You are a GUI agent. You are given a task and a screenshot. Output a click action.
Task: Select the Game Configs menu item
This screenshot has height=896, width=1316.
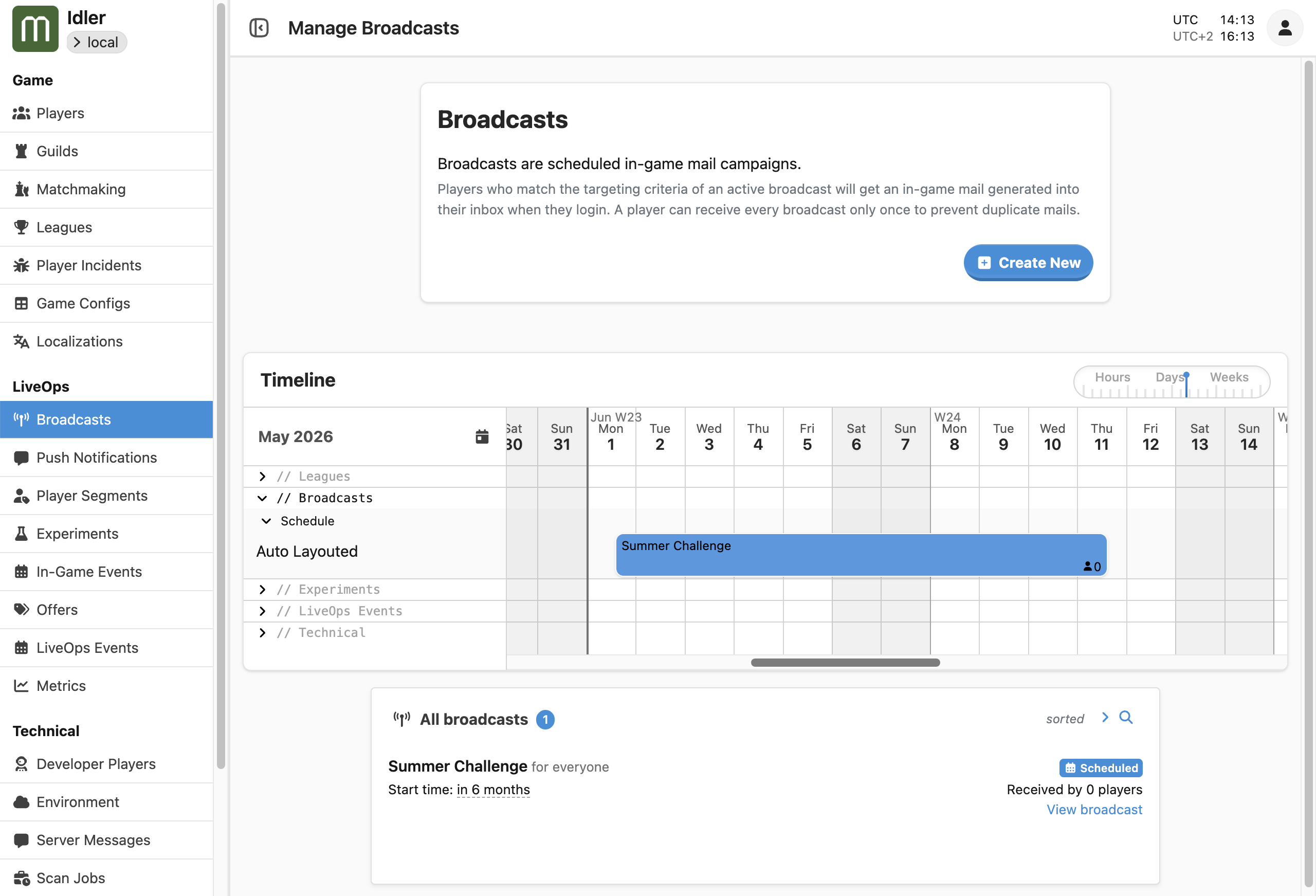pyautogui.click(x=83, y=304)
